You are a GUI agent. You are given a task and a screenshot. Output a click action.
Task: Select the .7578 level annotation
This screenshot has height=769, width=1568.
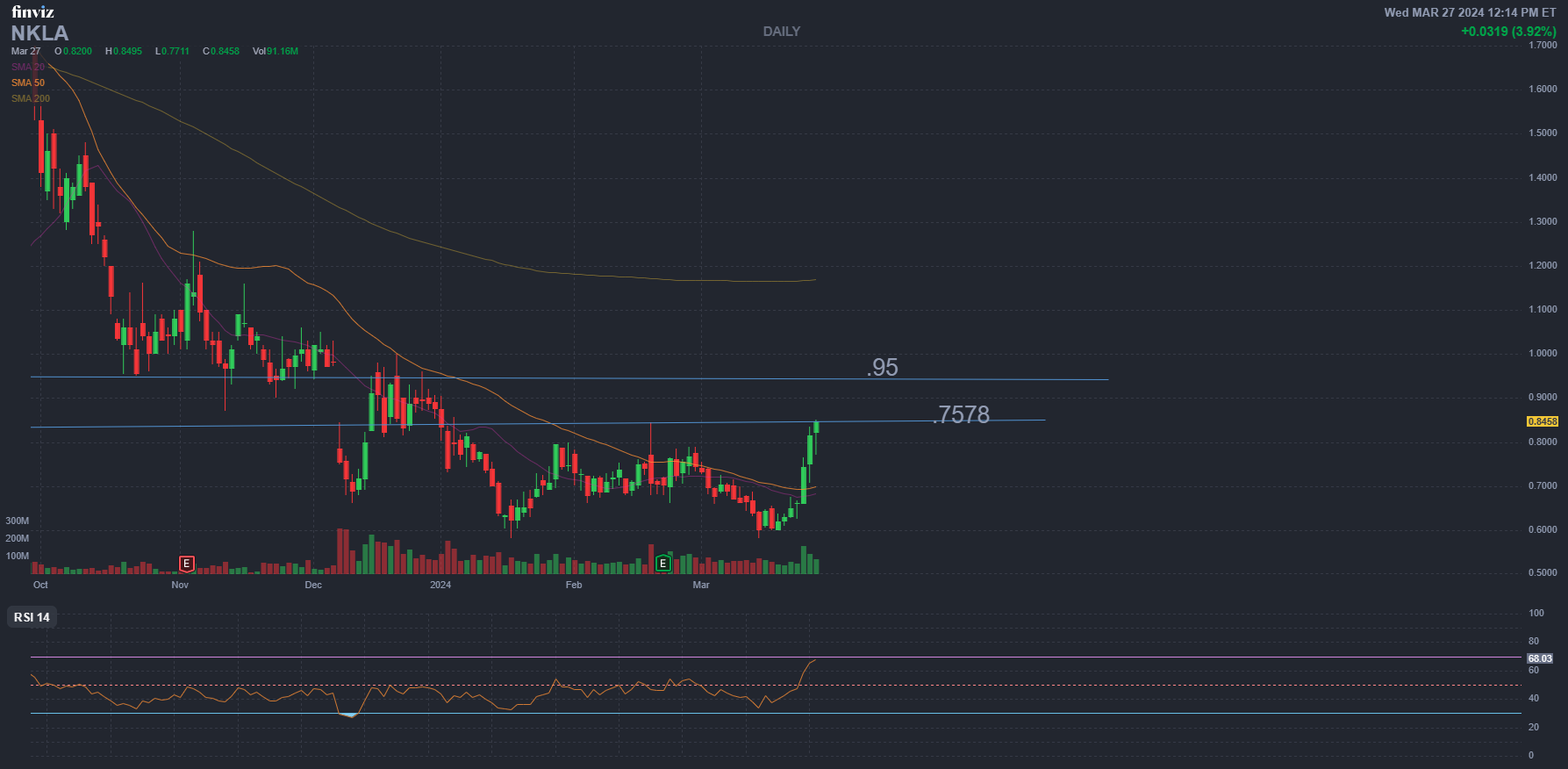pos(962,414)
